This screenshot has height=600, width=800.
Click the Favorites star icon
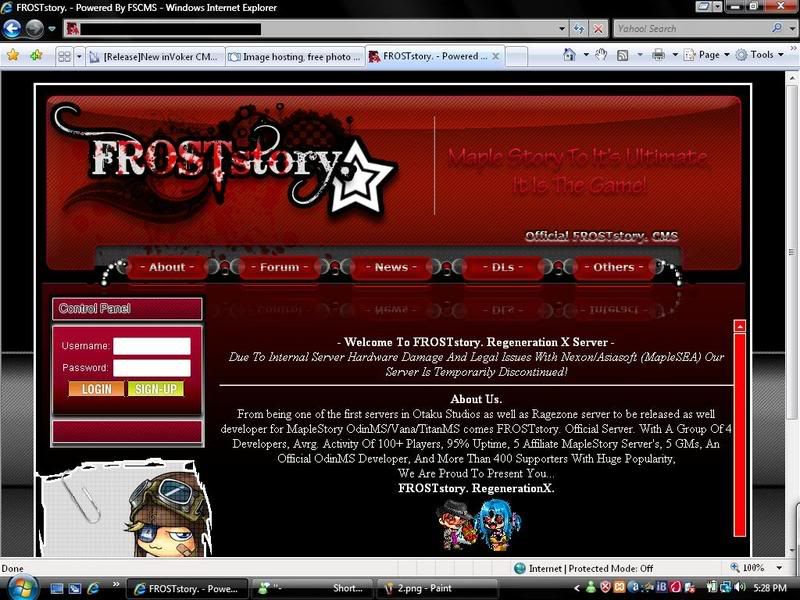pos(13,55)
